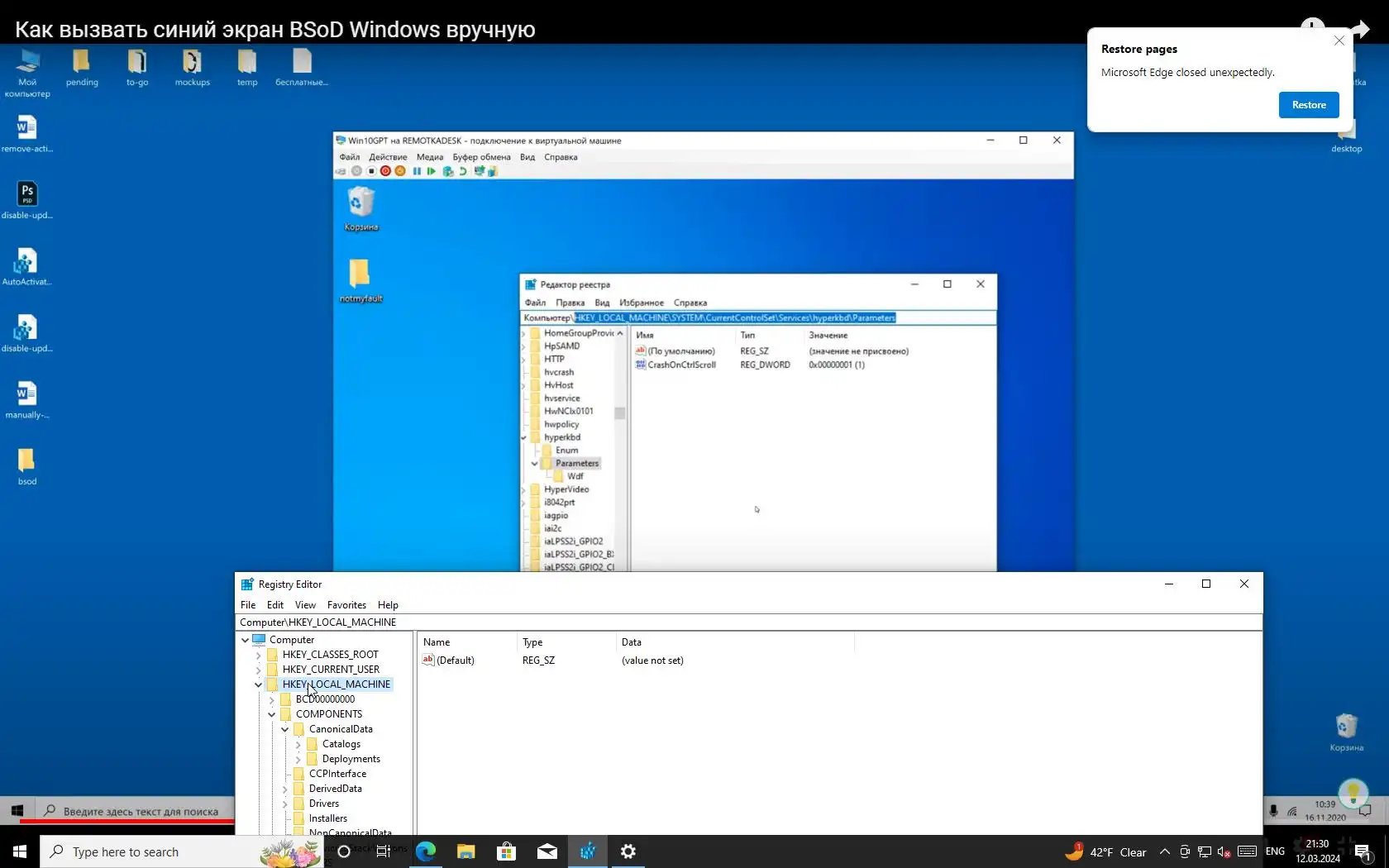Open the Edit menu in Registry Editor
Image resolution: width=1389 pixels, height=868 pixels.
275,605
